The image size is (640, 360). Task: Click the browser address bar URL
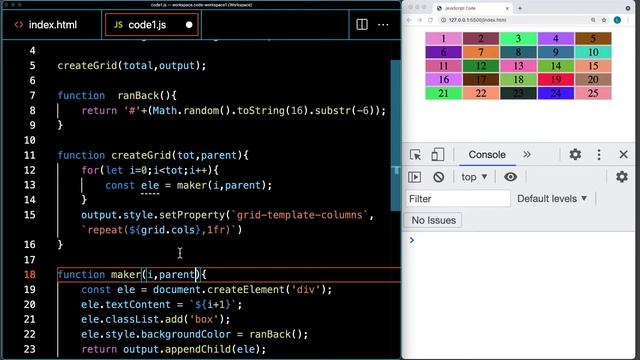pyautogui.click(x=477, y=20)
